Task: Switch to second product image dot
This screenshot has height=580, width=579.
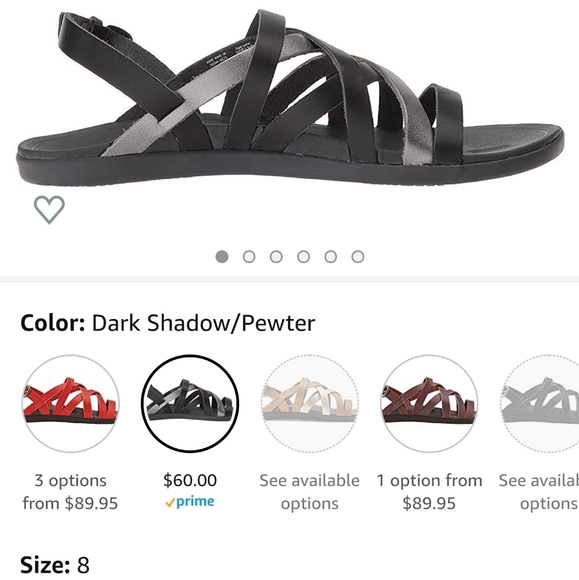Action: click(249, 257)
